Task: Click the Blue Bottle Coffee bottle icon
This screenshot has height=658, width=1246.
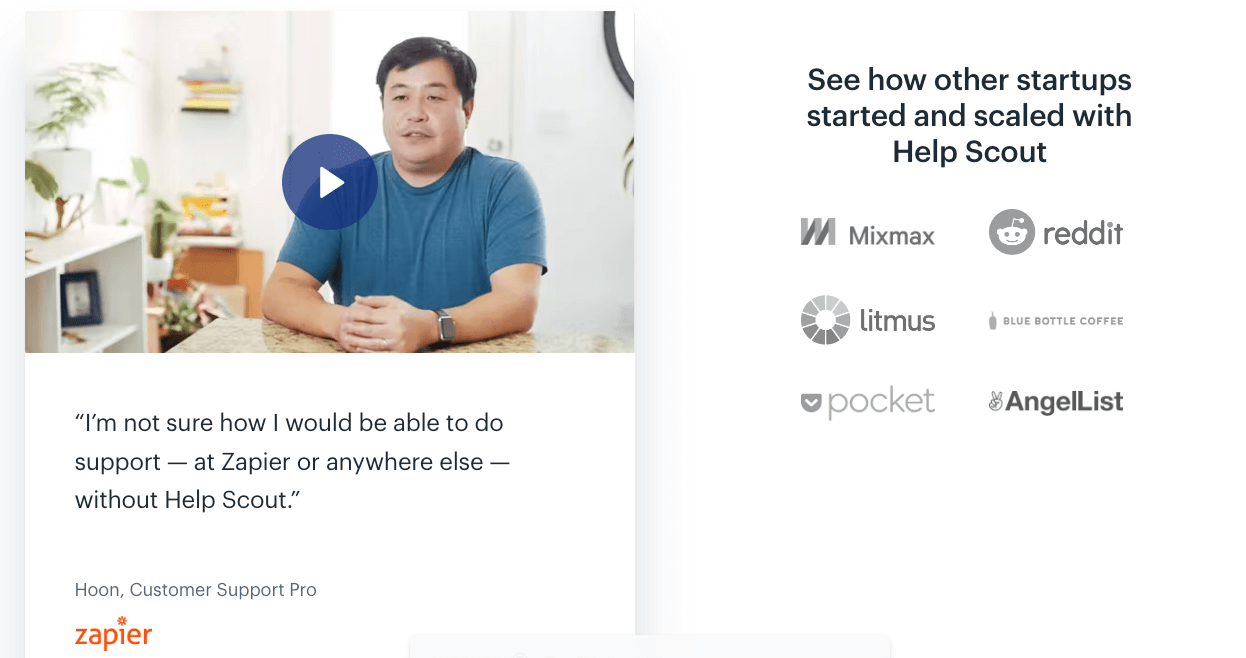Action: pos(993,321)
